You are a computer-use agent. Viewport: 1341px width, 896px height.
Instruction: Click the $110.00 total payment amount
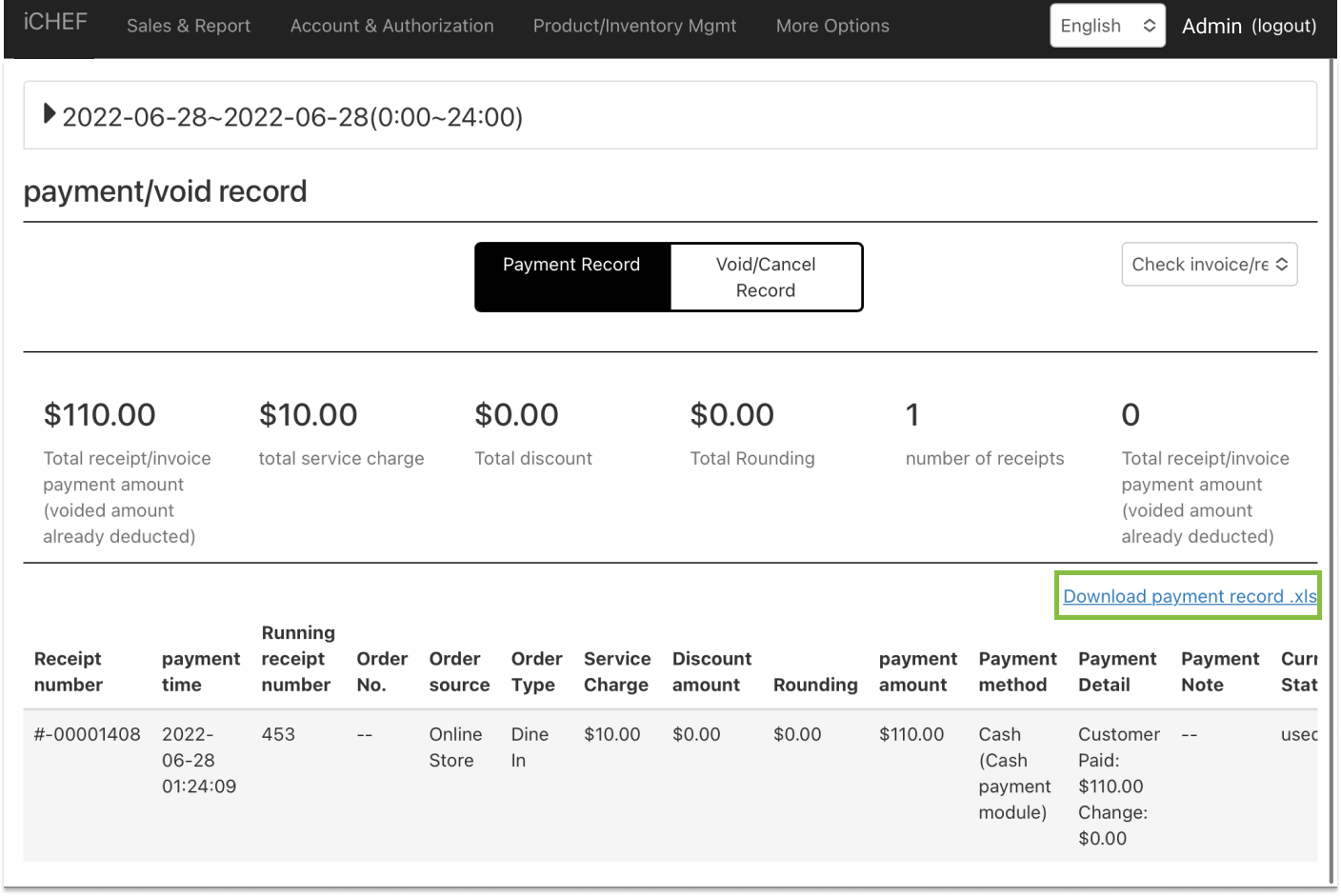99,415
